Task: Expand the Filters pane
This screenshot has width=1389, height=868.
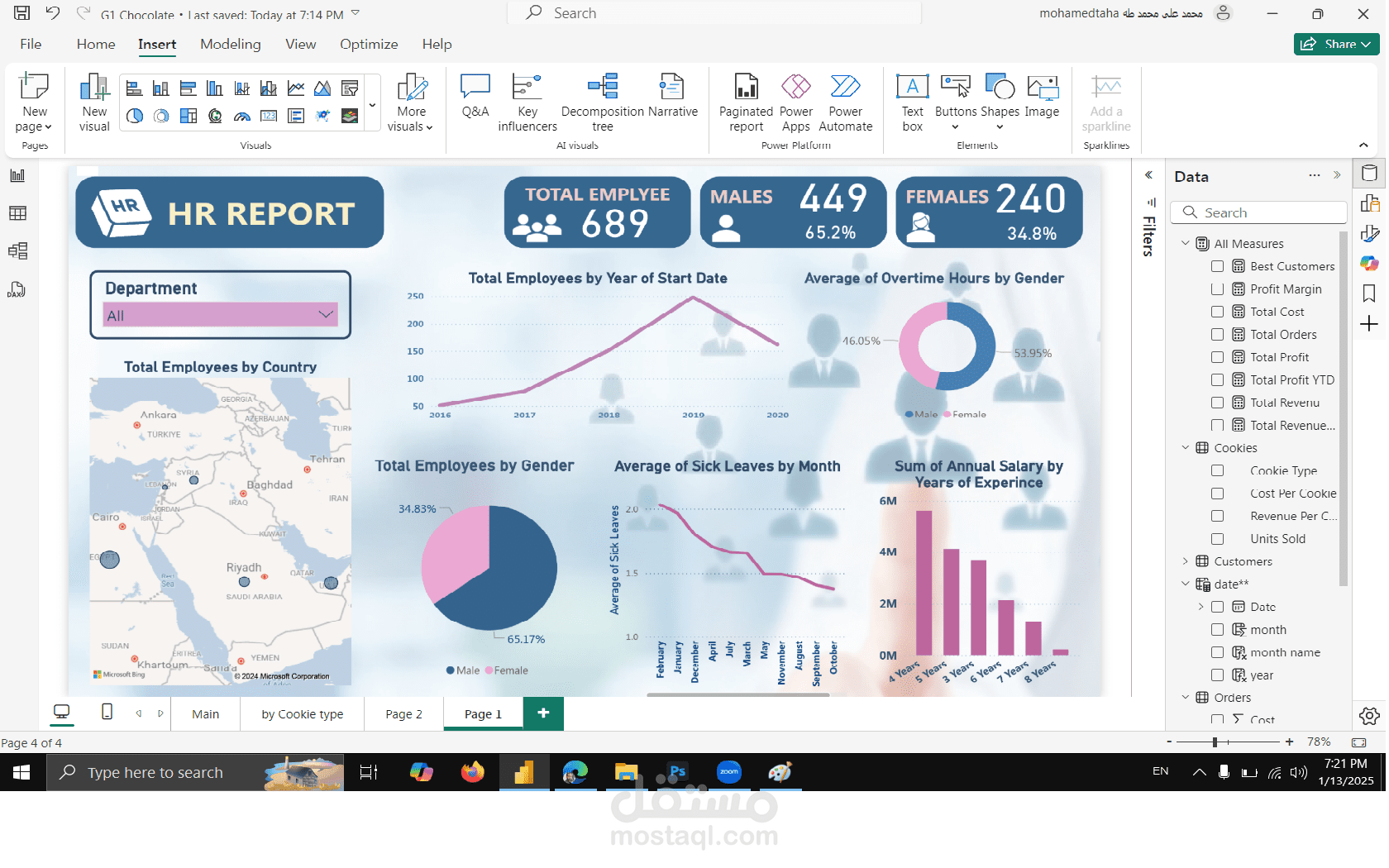Action: tap(1149, 175)
